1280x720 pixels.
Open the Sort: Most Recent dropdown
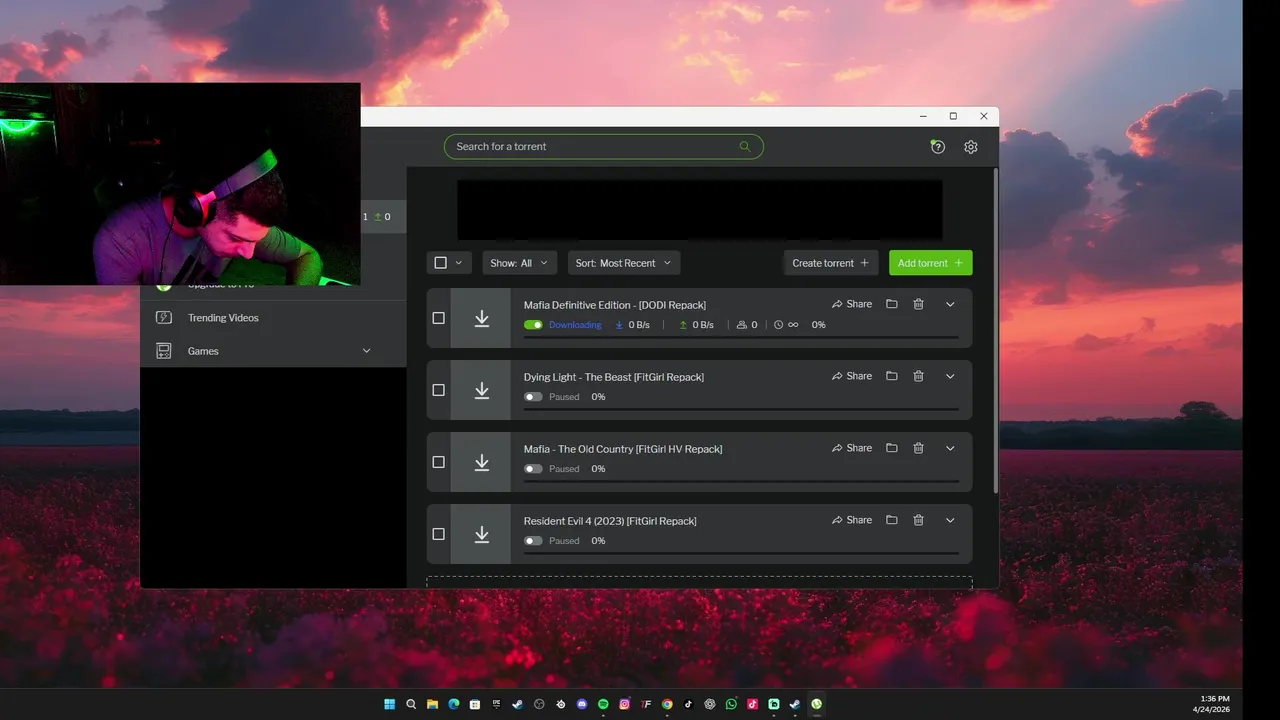624,263
